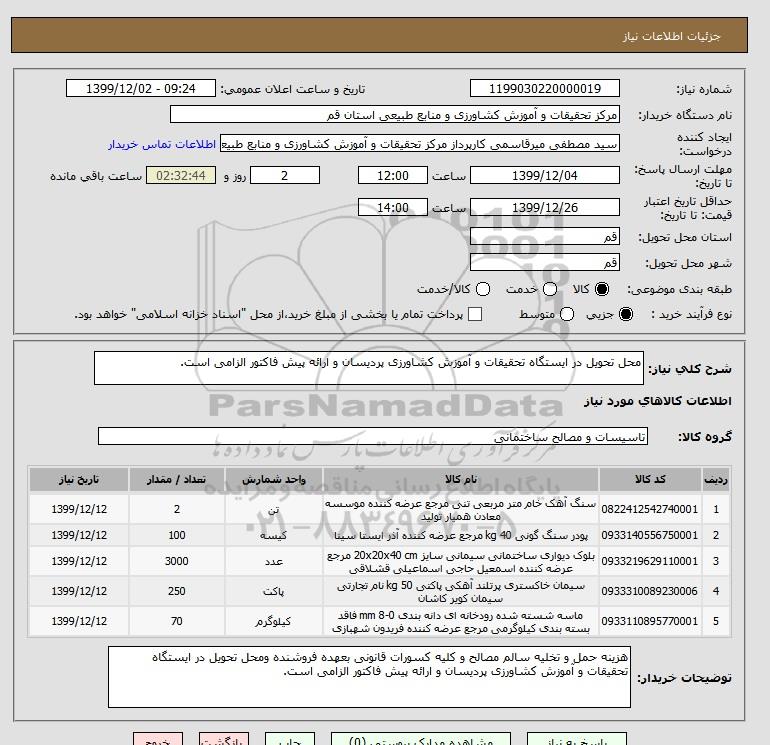770x745 pixels.
Task: Click the response deadline date 1399/12/04
Action: point(545,175)
